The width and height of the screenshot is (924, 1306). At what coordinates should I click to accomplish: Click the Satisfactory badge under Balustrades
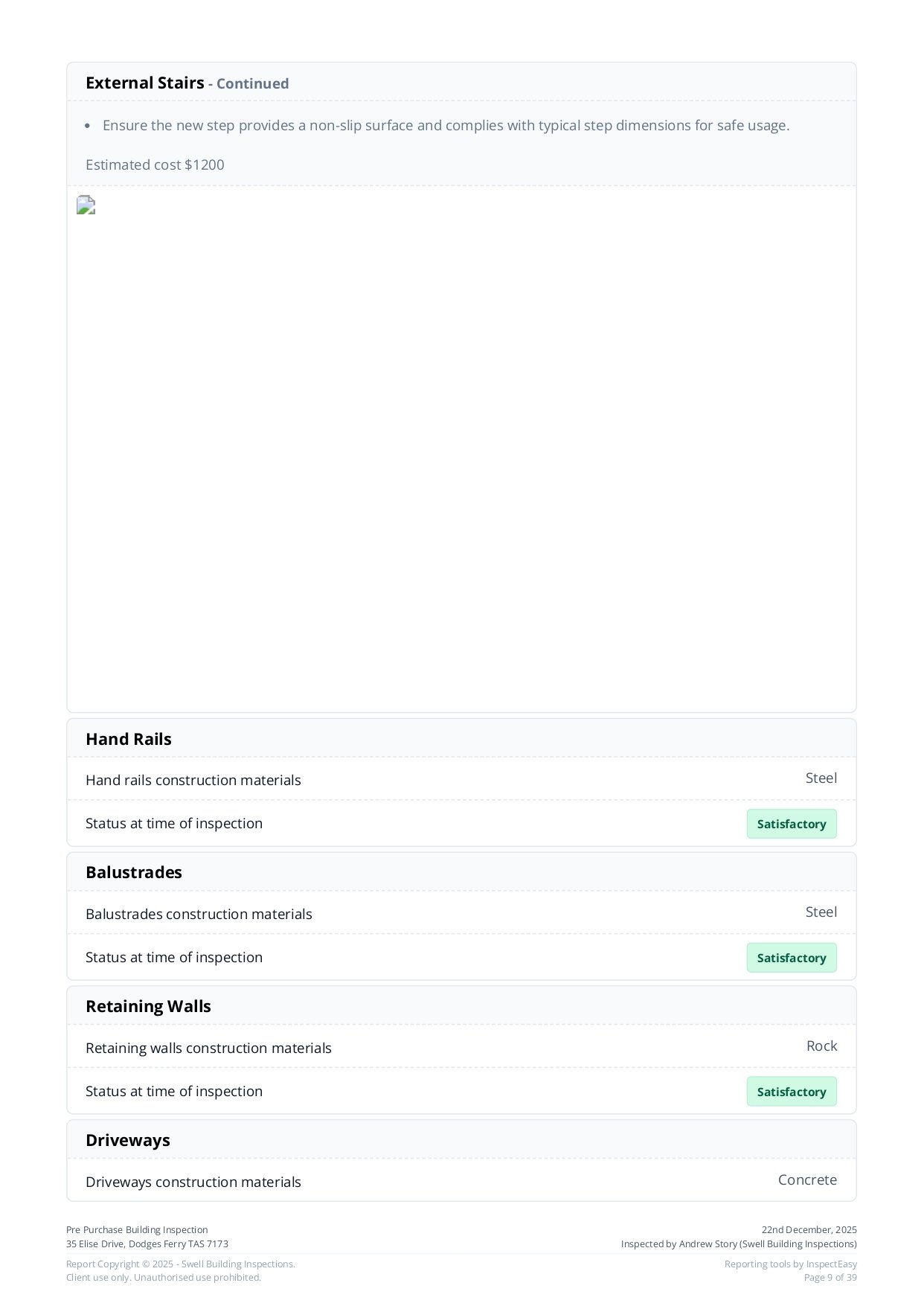(x=791, y=958)
